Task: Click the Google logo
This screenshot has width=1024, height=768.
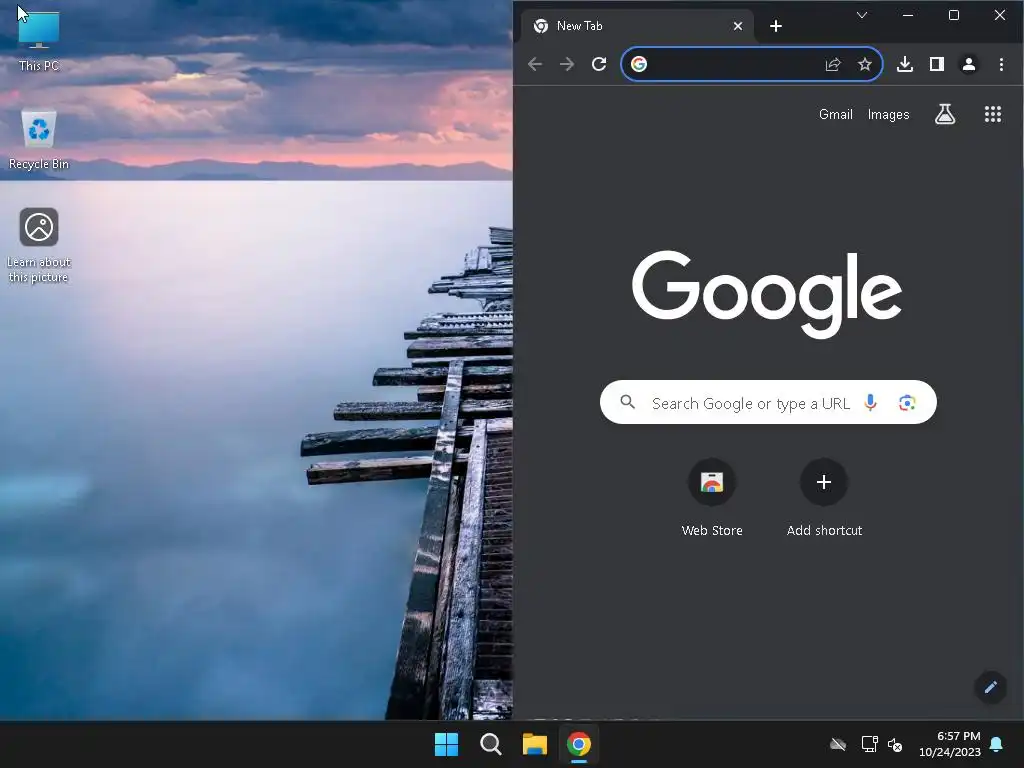Action: tap(767, 295)
